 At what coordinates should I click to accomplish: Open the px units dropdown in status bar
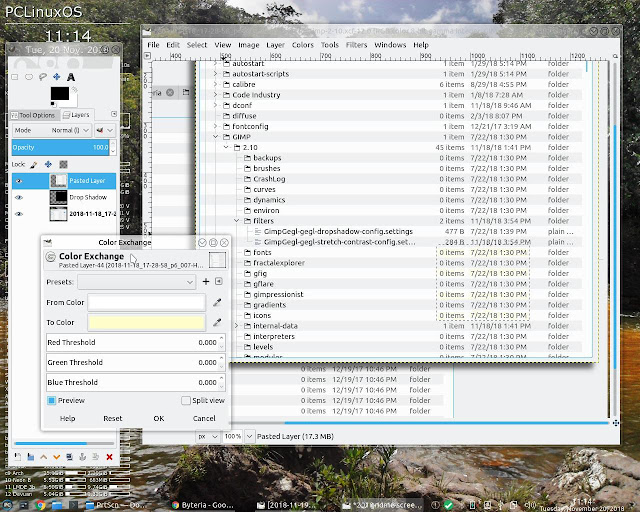tap(208, 436)
